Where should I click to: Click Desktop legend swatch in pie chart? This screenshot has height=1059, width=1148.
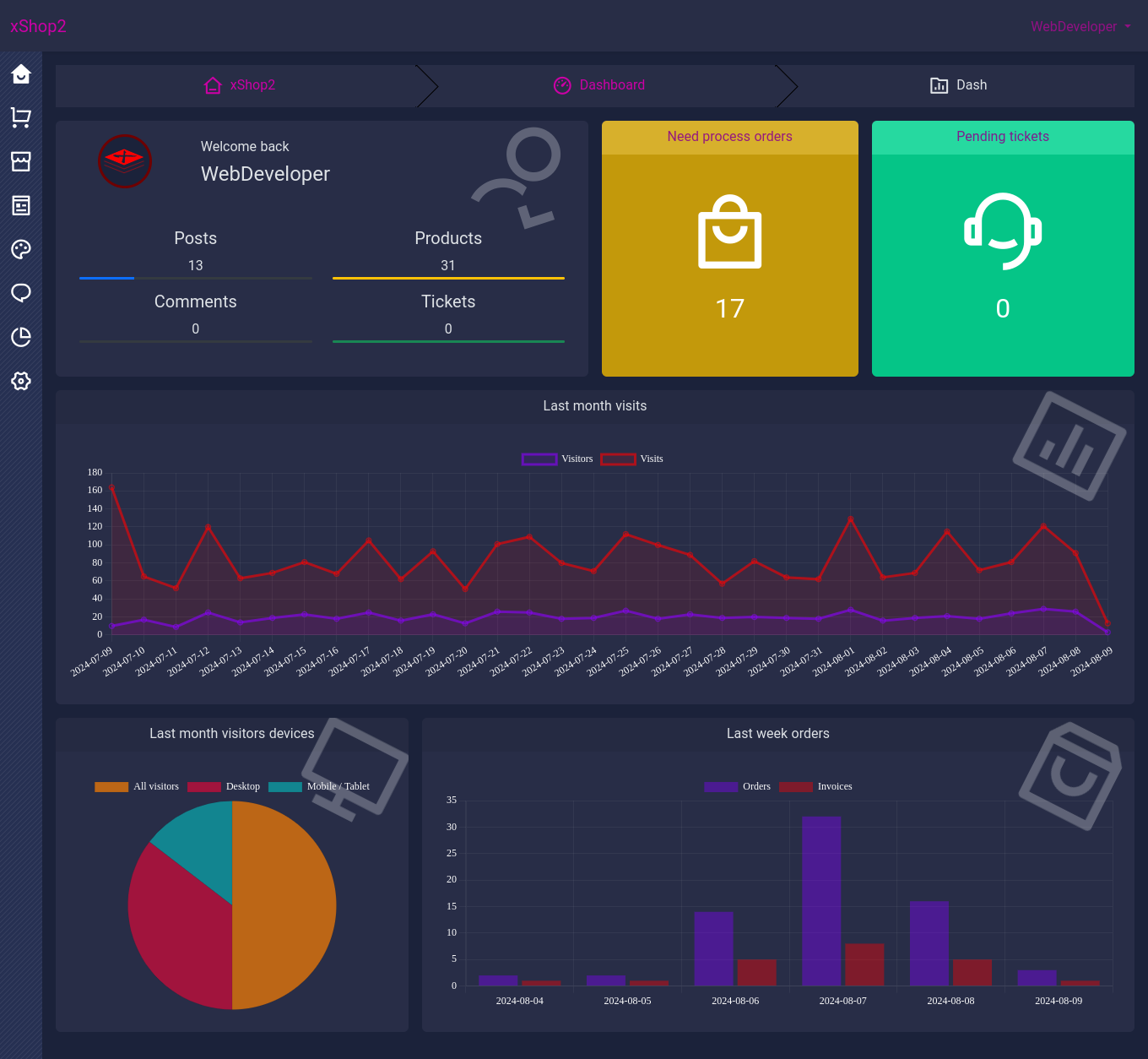point(204,786)
